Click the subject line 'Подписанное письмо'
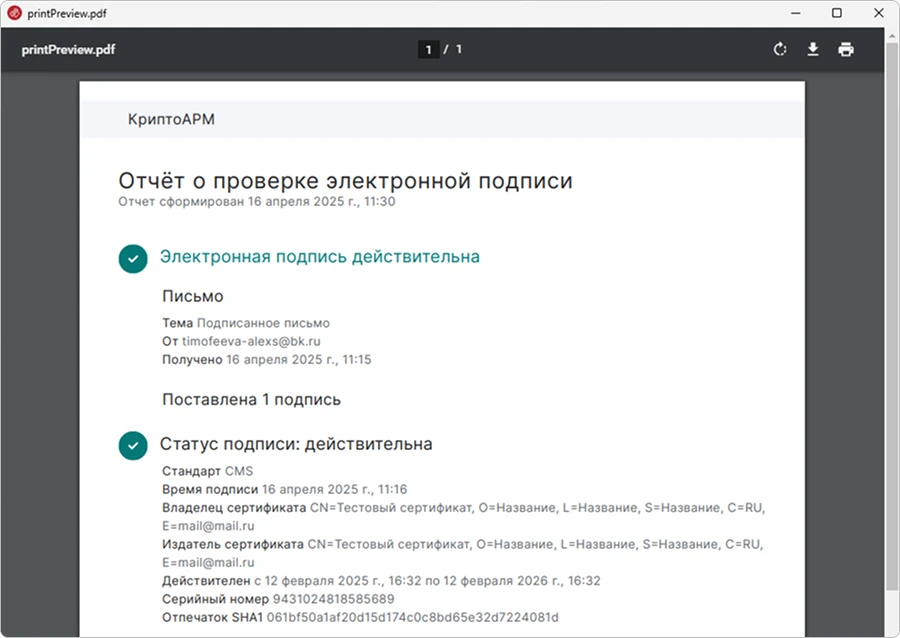 point(263,322)
